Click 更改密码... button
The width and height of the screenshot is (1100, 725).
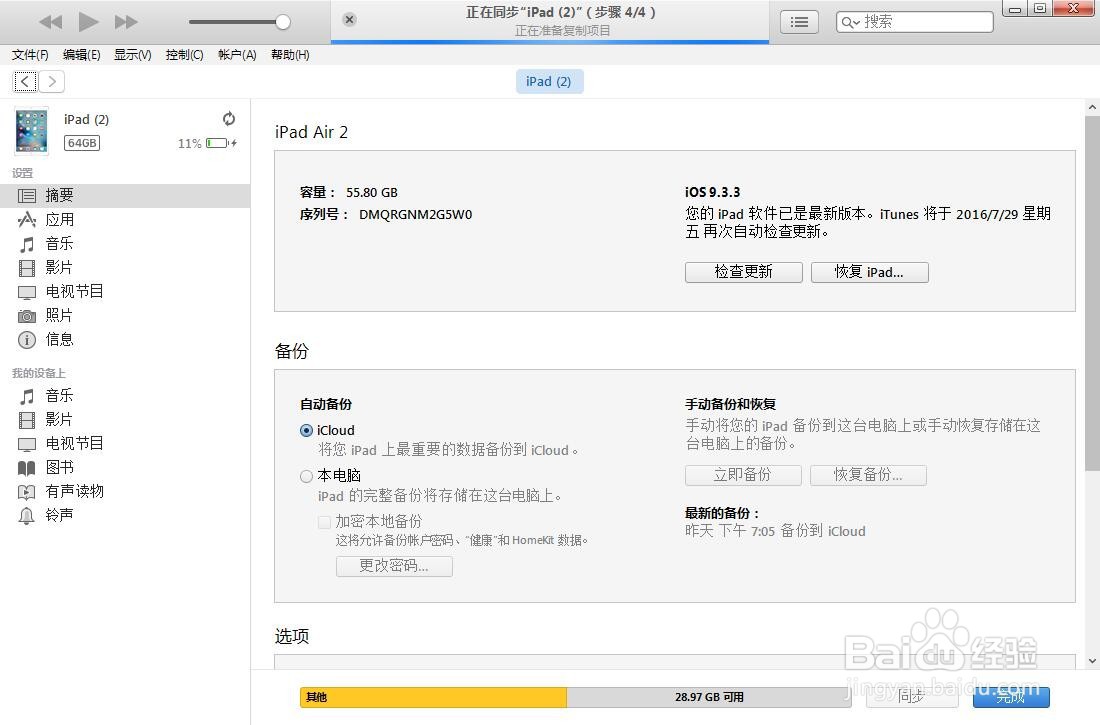tap(394, 566)
